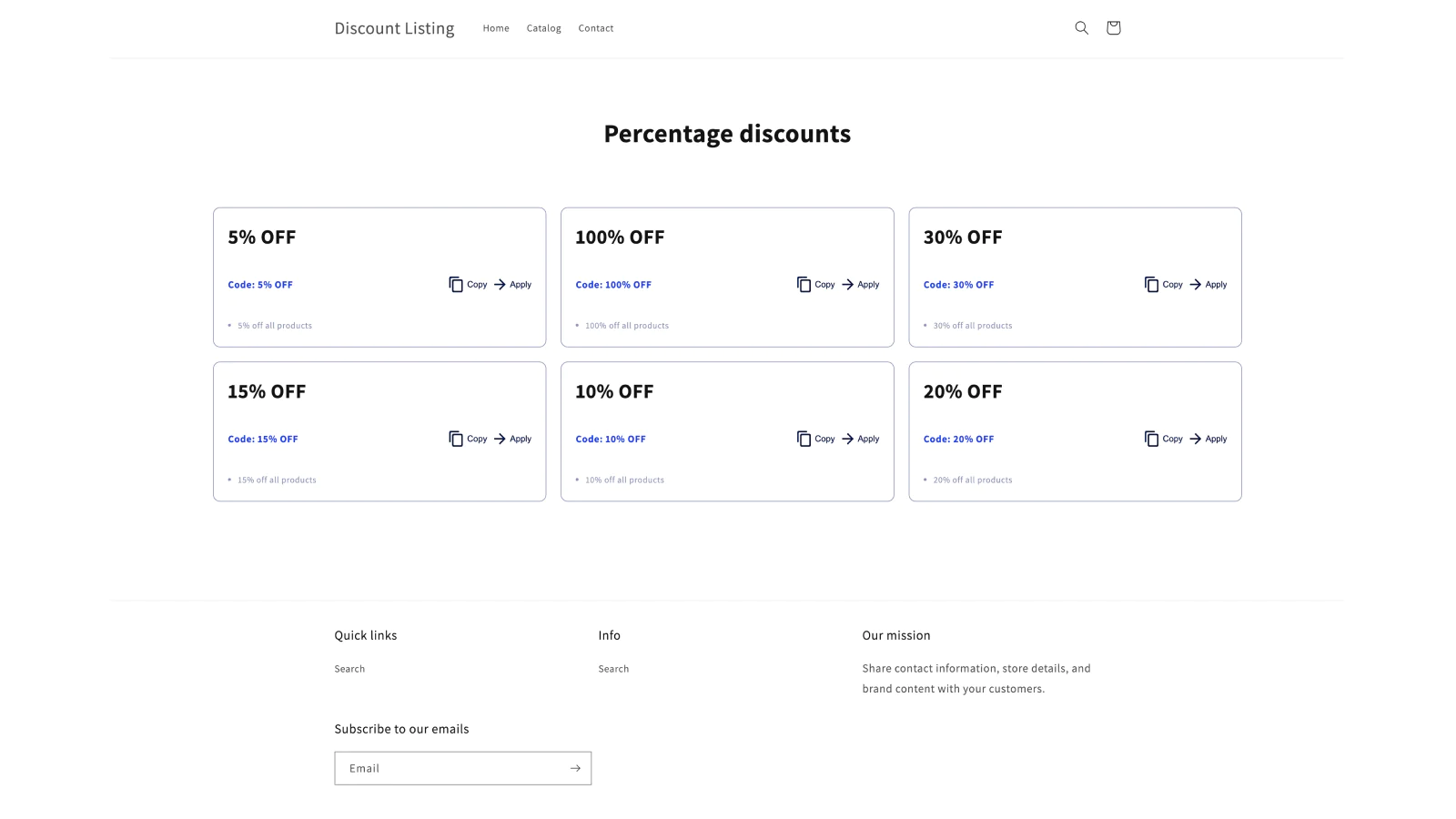Click Apply label on 20% OFF card
This screenshot has width=1456, height=819.
[1216, 439]
